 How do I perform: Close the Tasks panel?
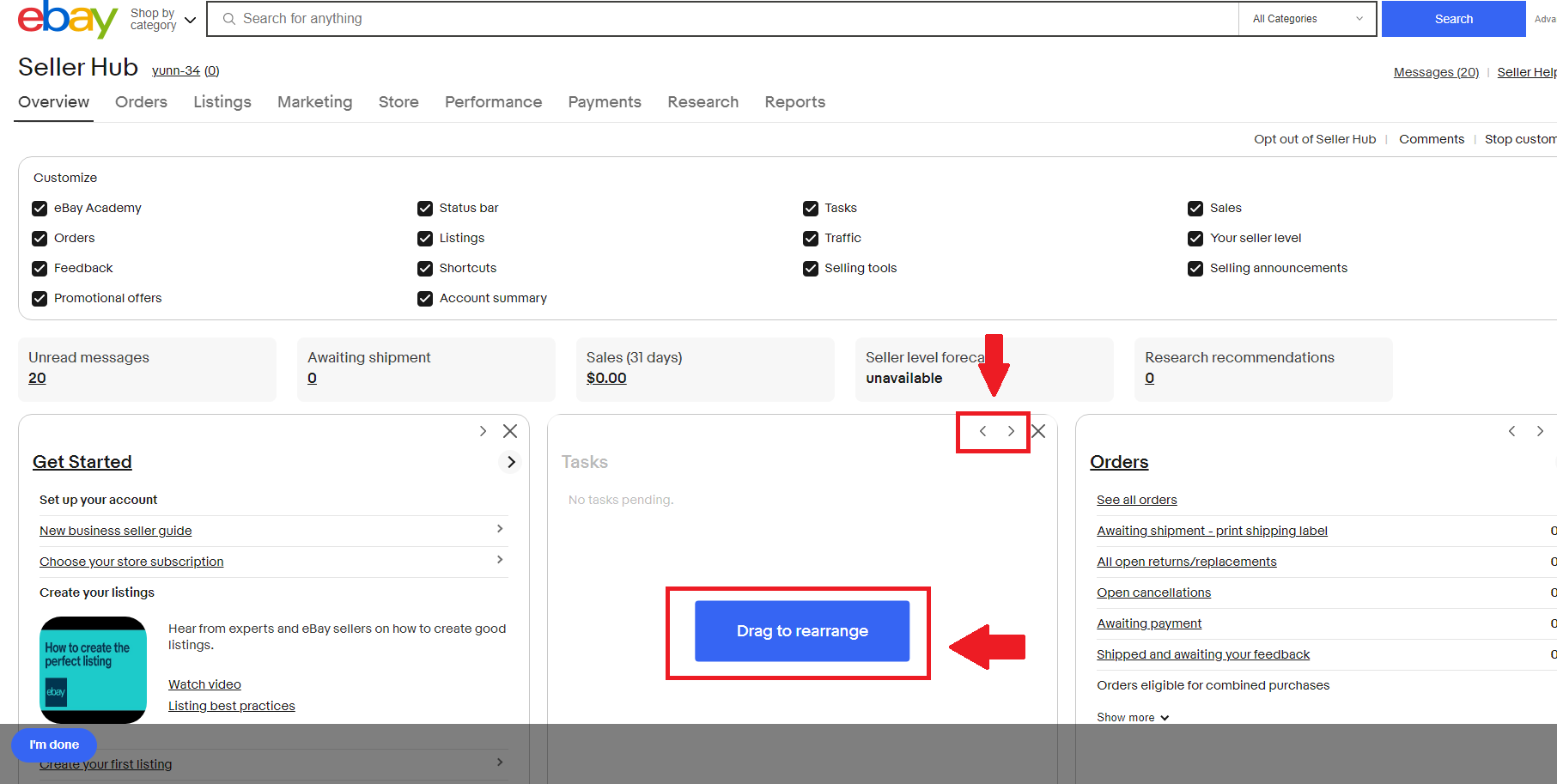point(1038,431)
